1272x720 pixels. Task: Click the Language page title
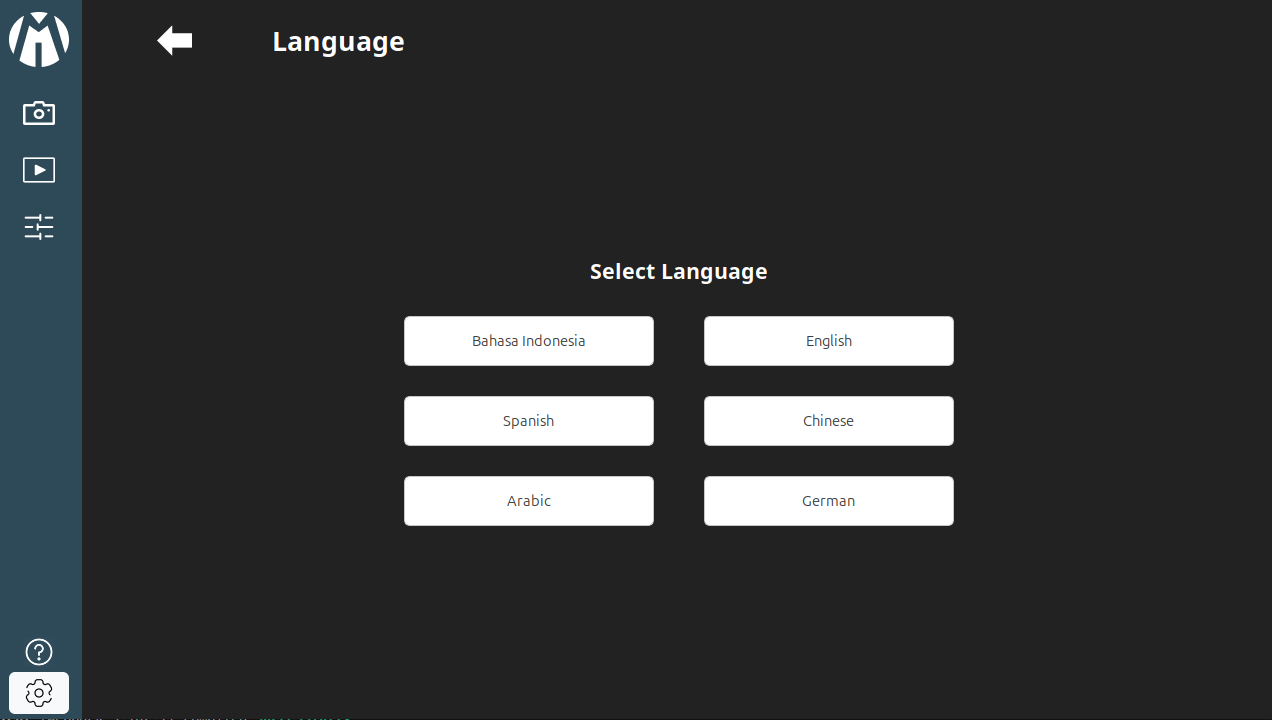(x=338, y=42)
